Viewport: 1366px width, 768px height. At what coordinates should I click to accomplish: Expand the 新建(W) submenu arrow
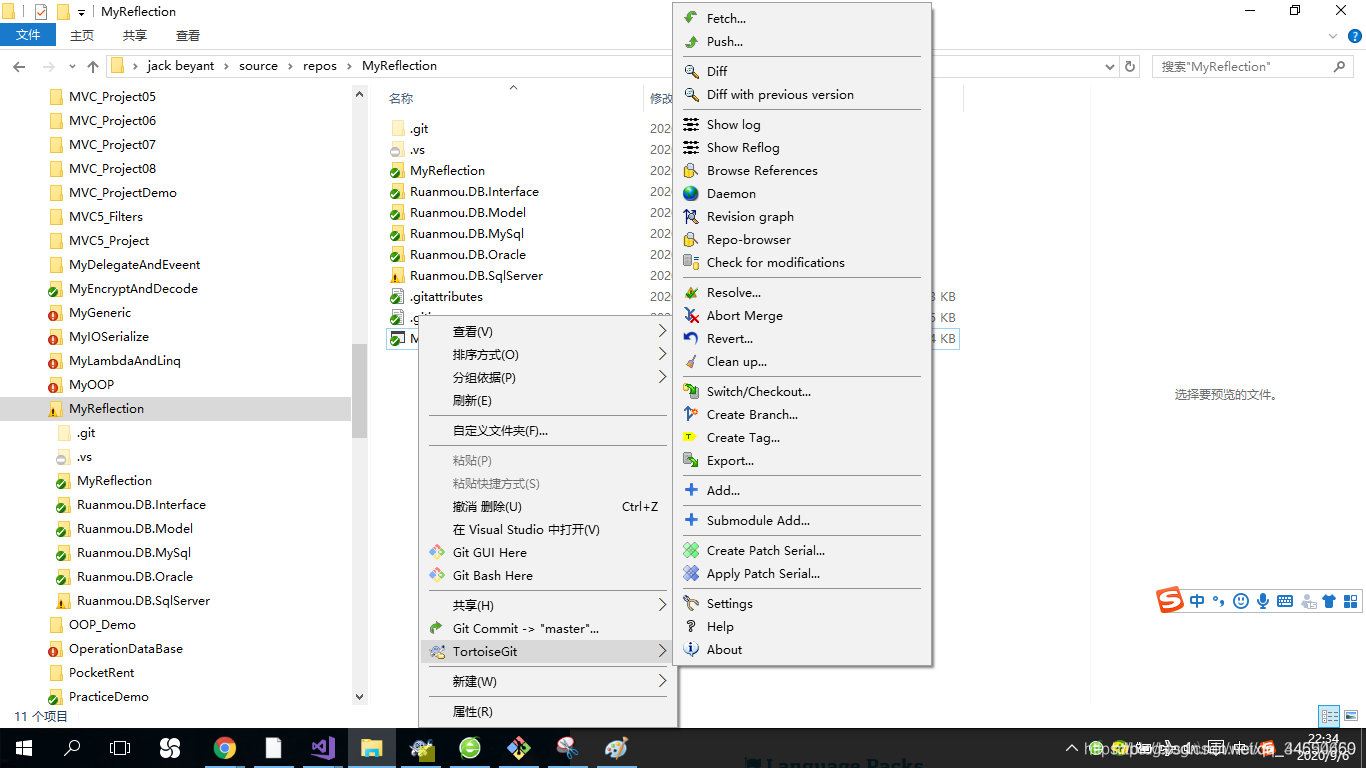point(662,681)
